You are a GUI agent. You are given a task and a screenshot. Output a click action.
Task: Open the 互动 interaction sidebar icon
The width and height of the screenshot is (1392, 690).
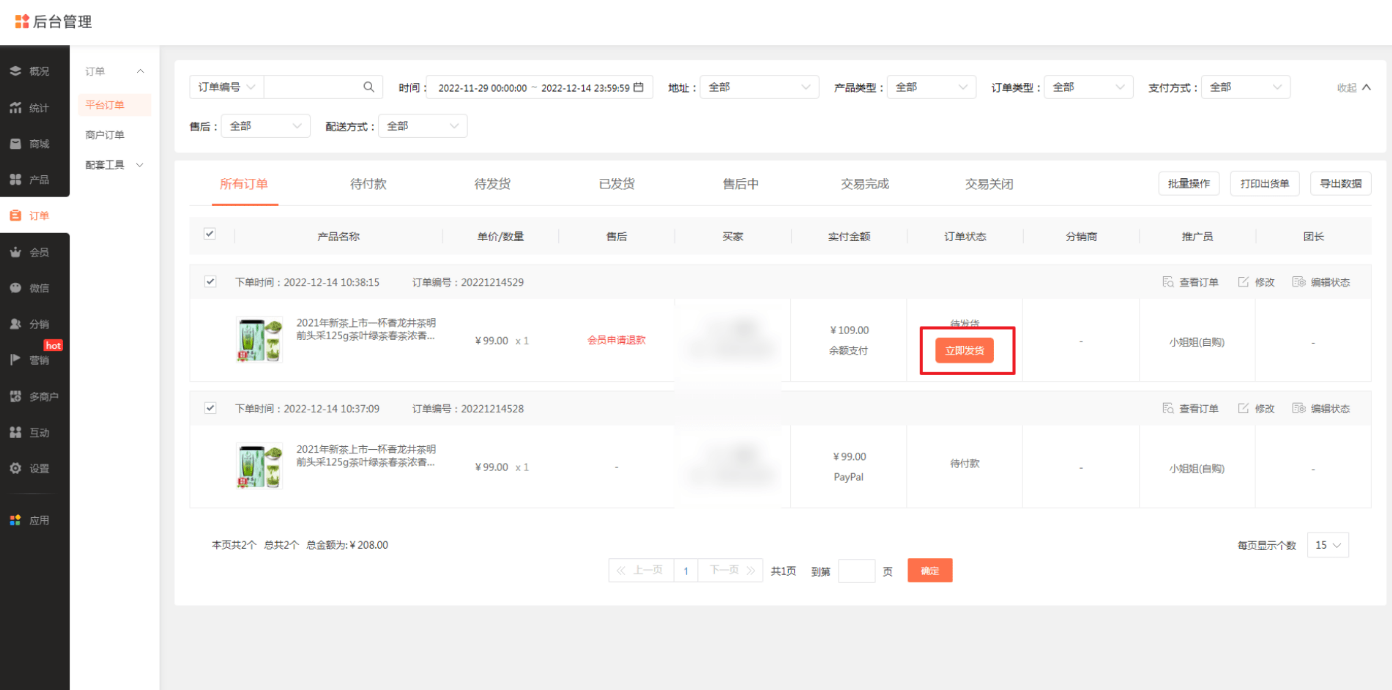coord(15,432)
